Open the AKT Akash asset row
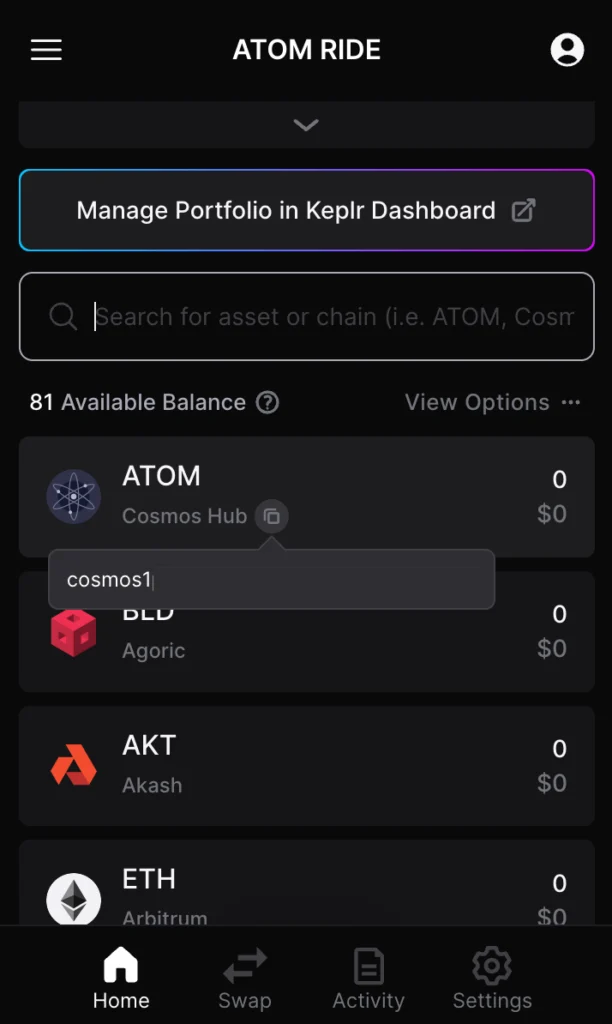 point(306,765)
